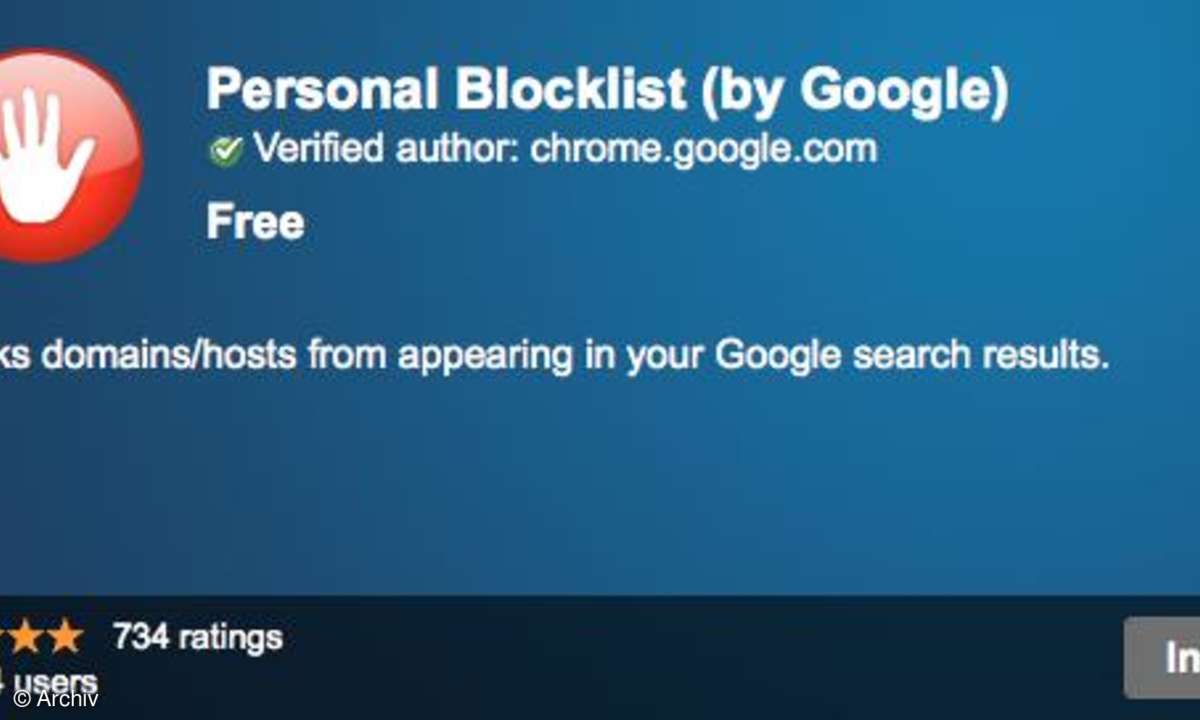Open the 734 ratings link
The height and width of the screenshot is (720, 1200).
point(197,636)
